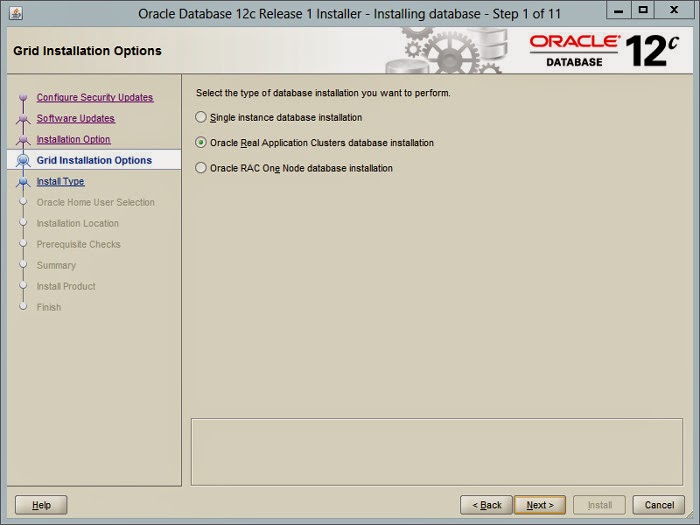Click the Install Type step marker icon

[x=23, y=181]
